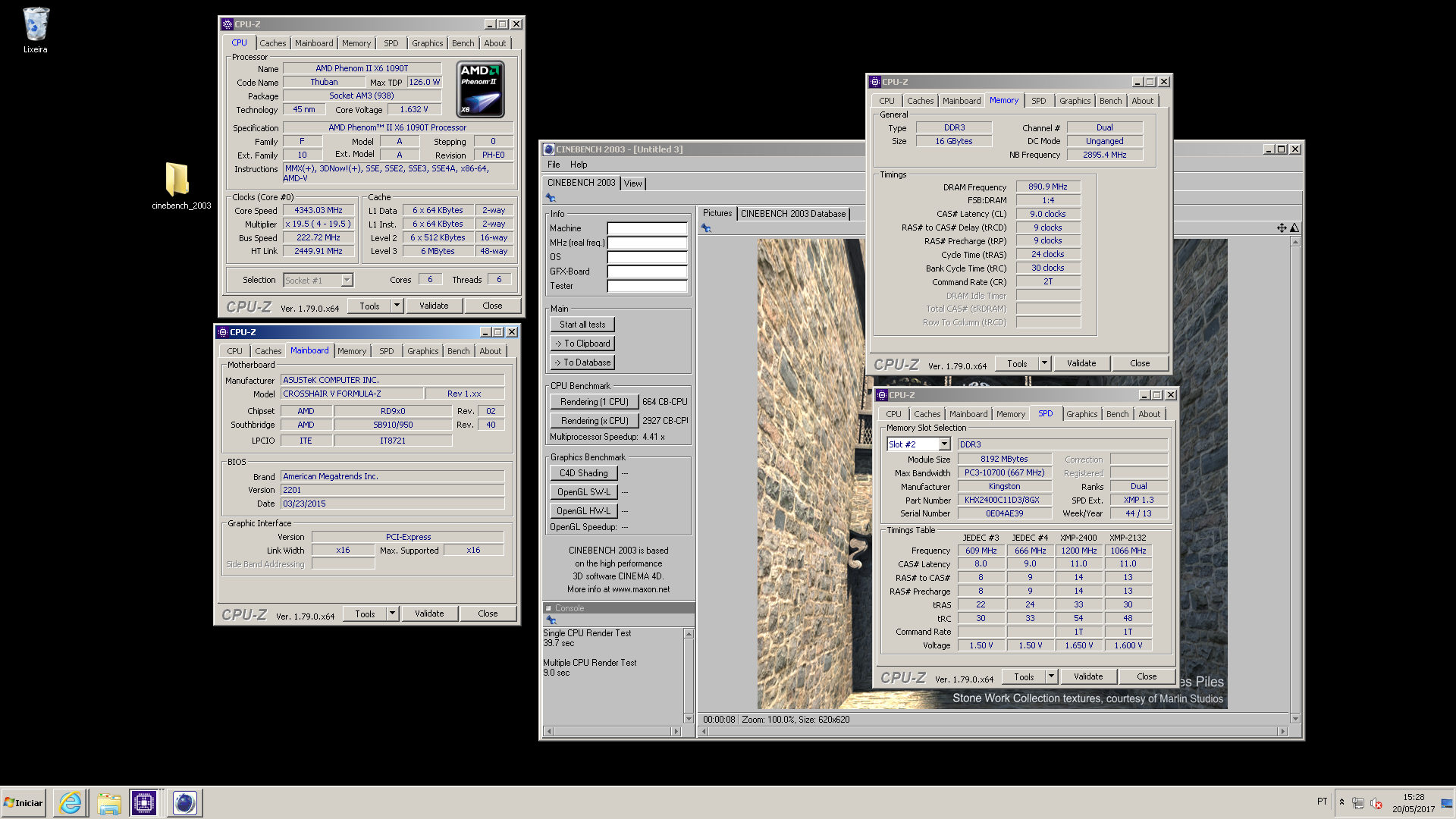This screenshot has height=819, width=1456.
Task: Click Validate in the Memory window
Action: (x=1081, y=363)
